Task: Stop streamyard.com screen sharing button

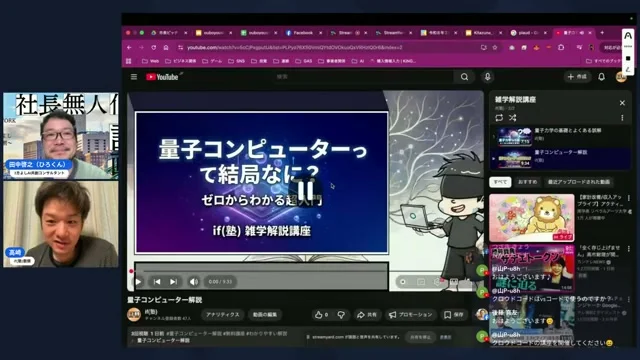Action: [x=420, y=337]
